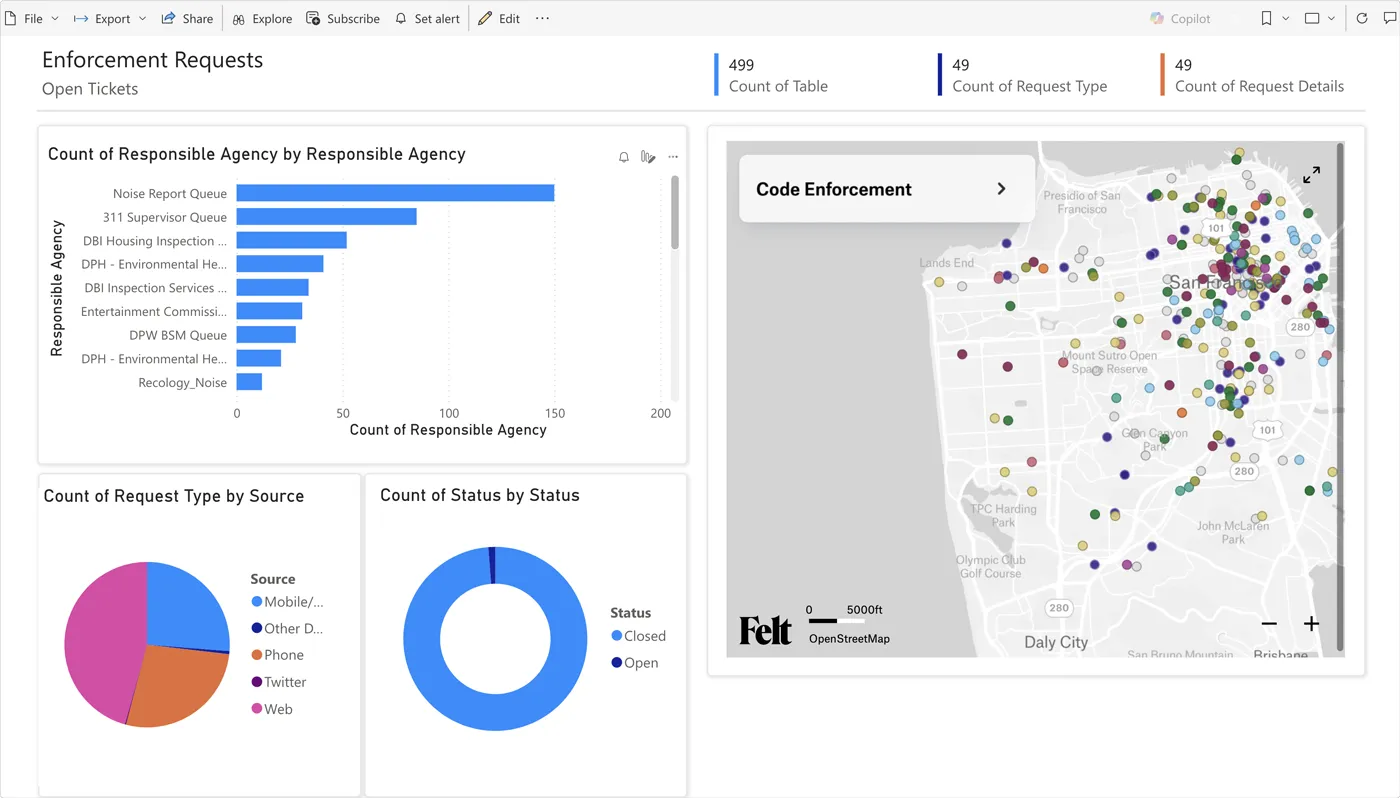Select the Web legend entry
The height and width of the screenshot is (798, 1400).
point(272,709)
